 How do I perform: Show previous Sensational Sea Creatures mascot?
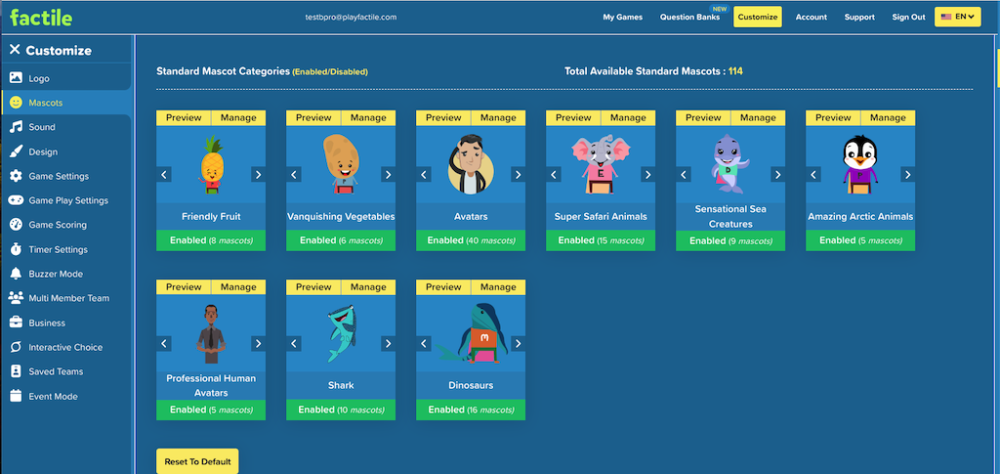684,174
